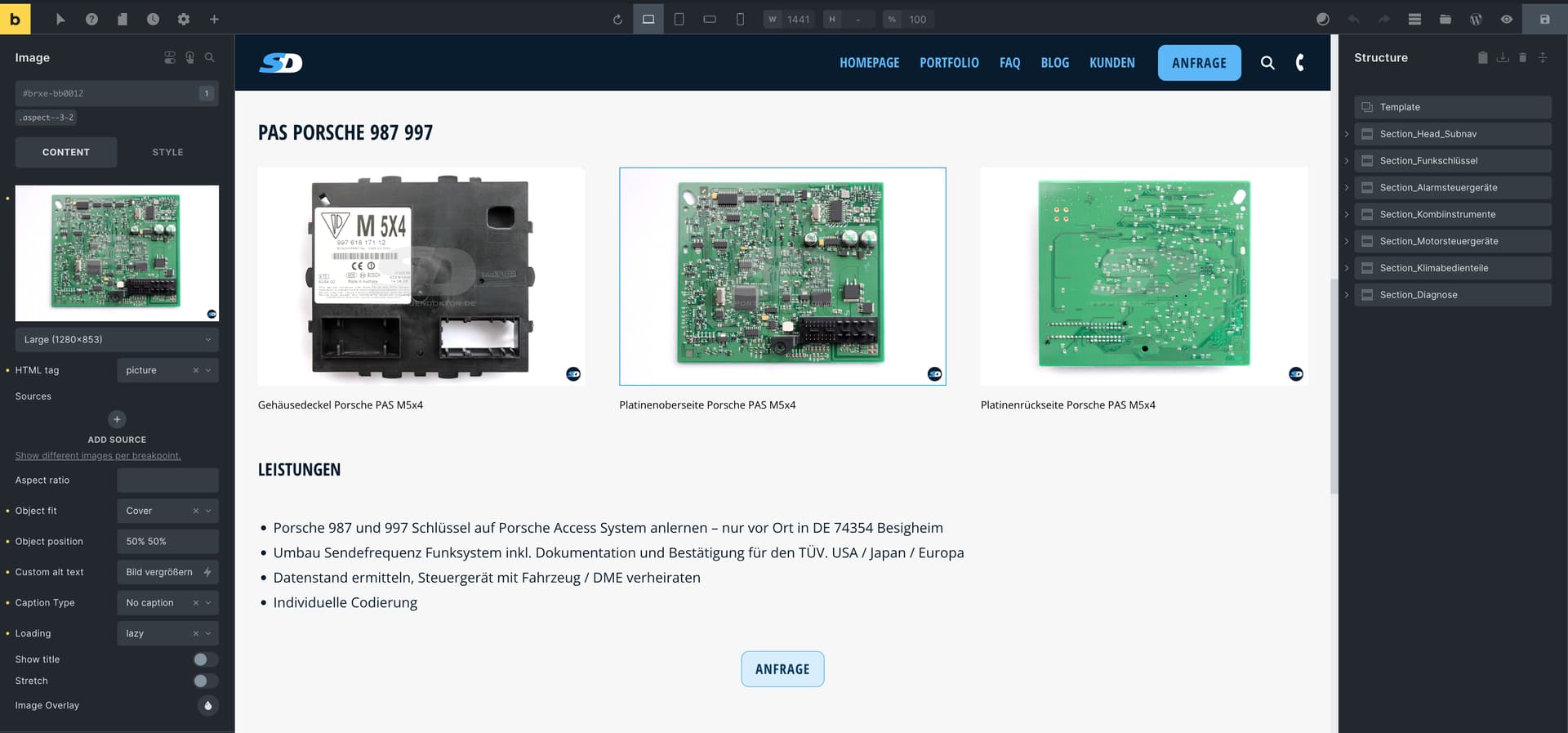The width and height of the screenshot is (1568, 733).
Task: Click Structure panel trash delete icon
Action: coord(1522,57)
